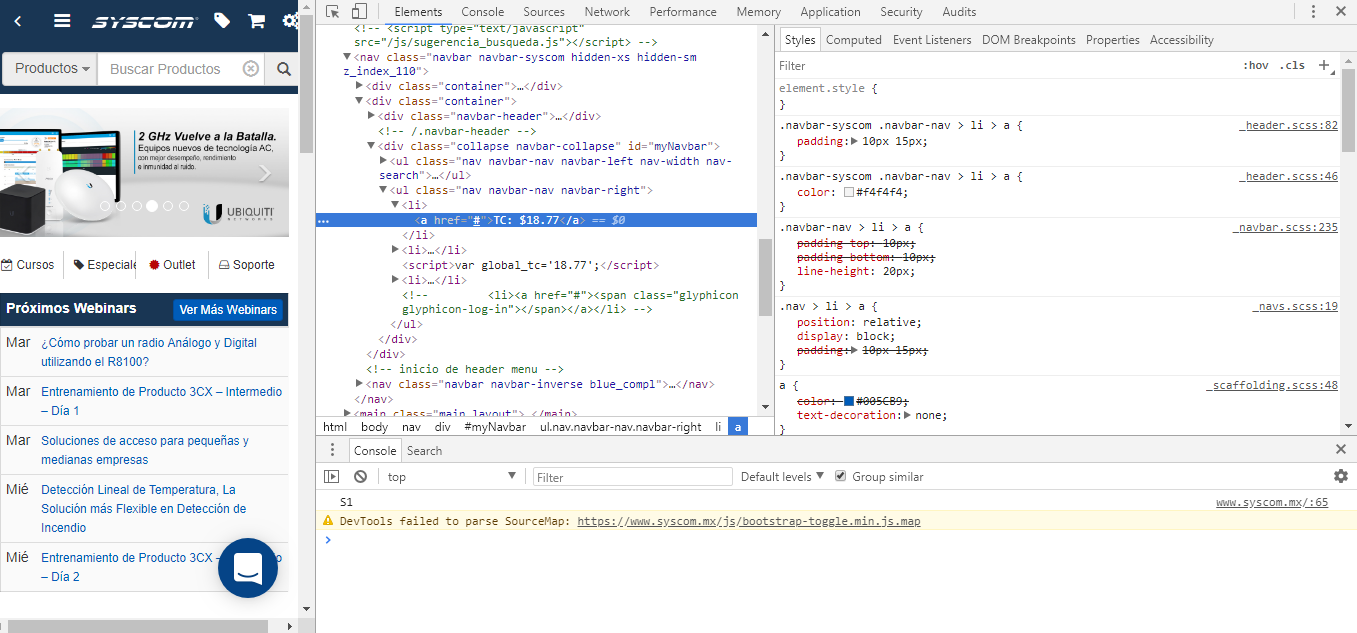The height and width of the screenshot is (633, 1357).
Task: Toggle :hov element state panel
Action: (x=1256, y=65)
